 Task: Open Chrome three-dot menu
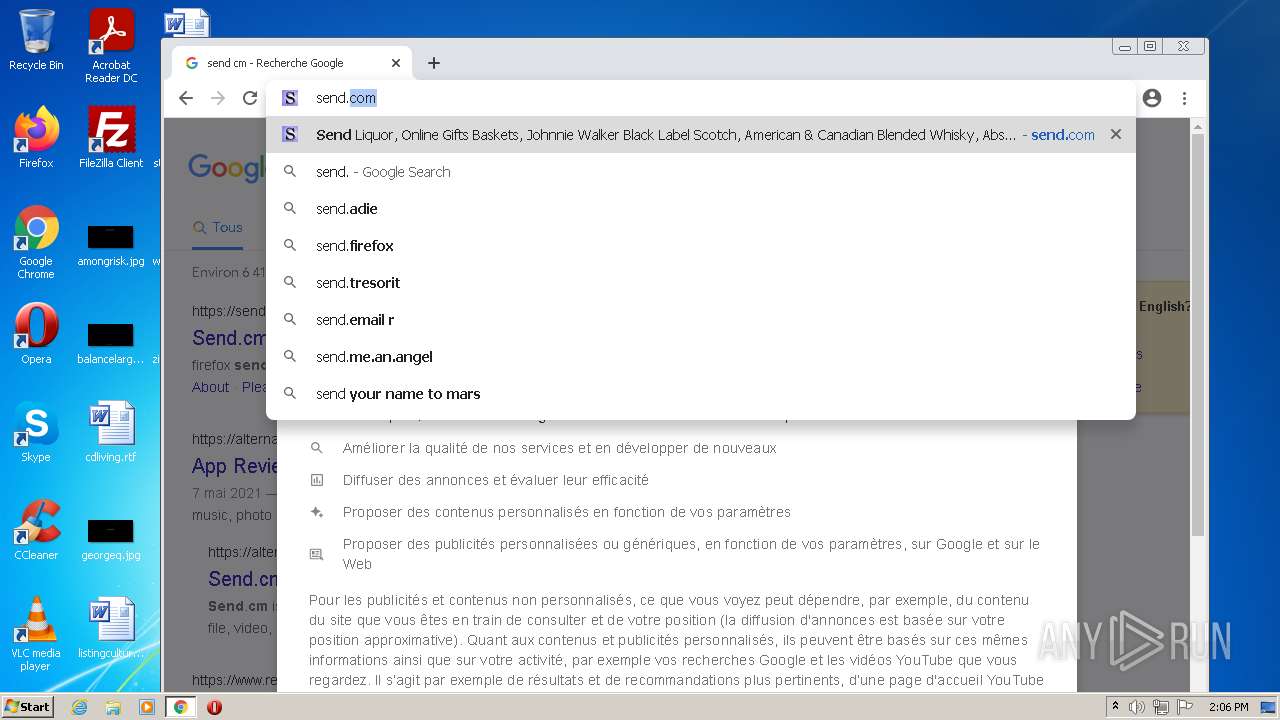[x=1184, y=98]
